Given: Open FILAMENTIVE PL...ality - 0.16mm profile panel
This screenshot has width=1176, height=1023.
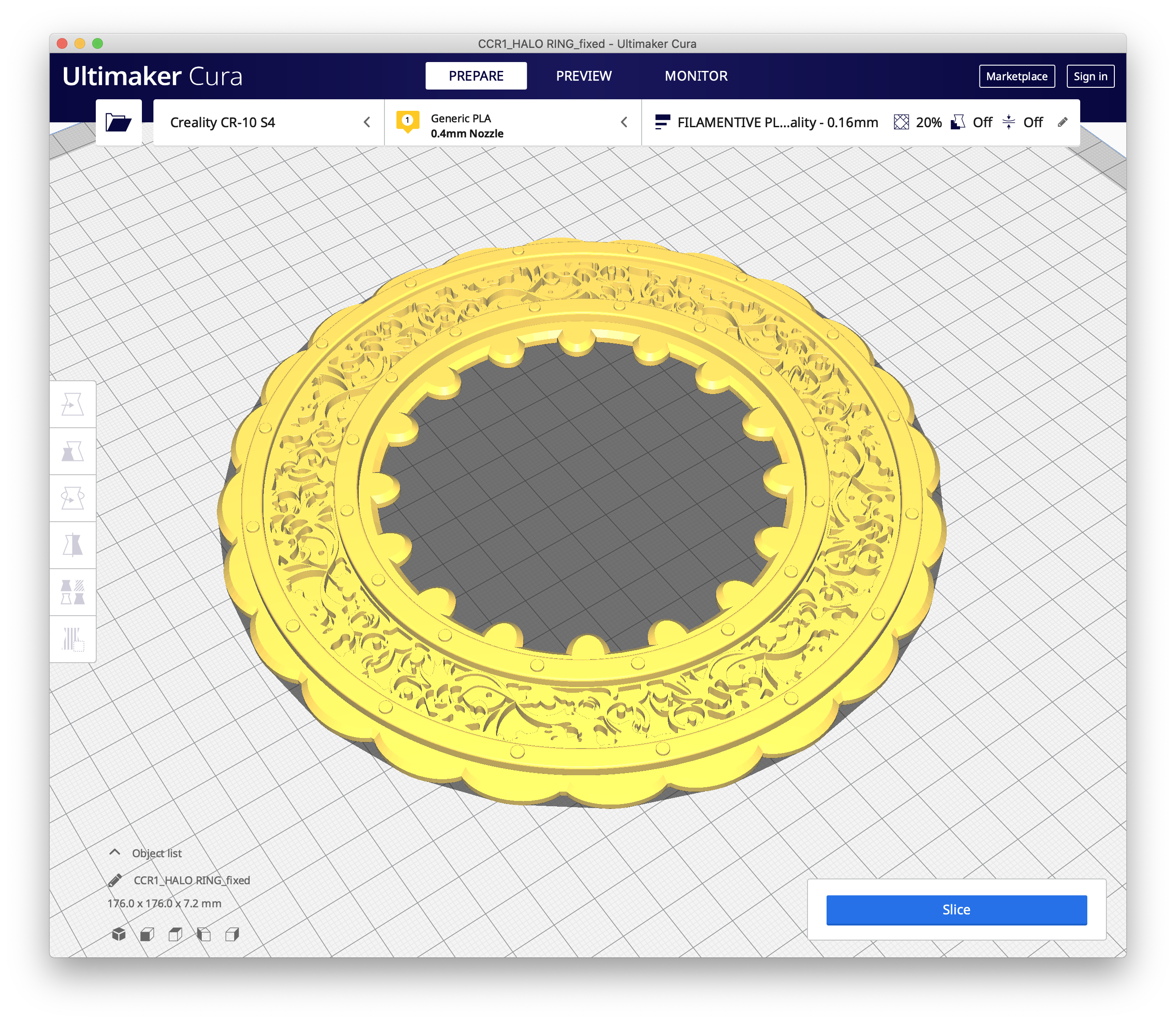Looking at the screenshot, I should (861, 122).
